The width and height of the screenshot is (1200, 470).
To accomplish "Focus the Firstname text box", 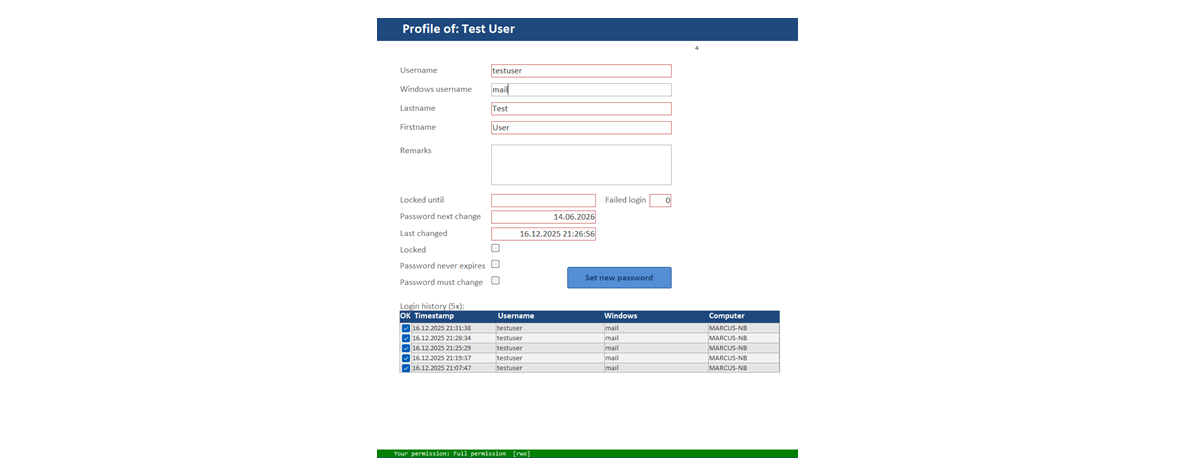I will coord(580,128).
